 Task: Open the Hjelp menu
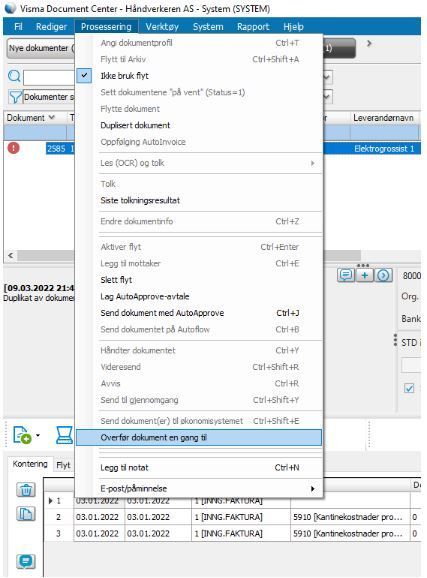tap(294, 27)
